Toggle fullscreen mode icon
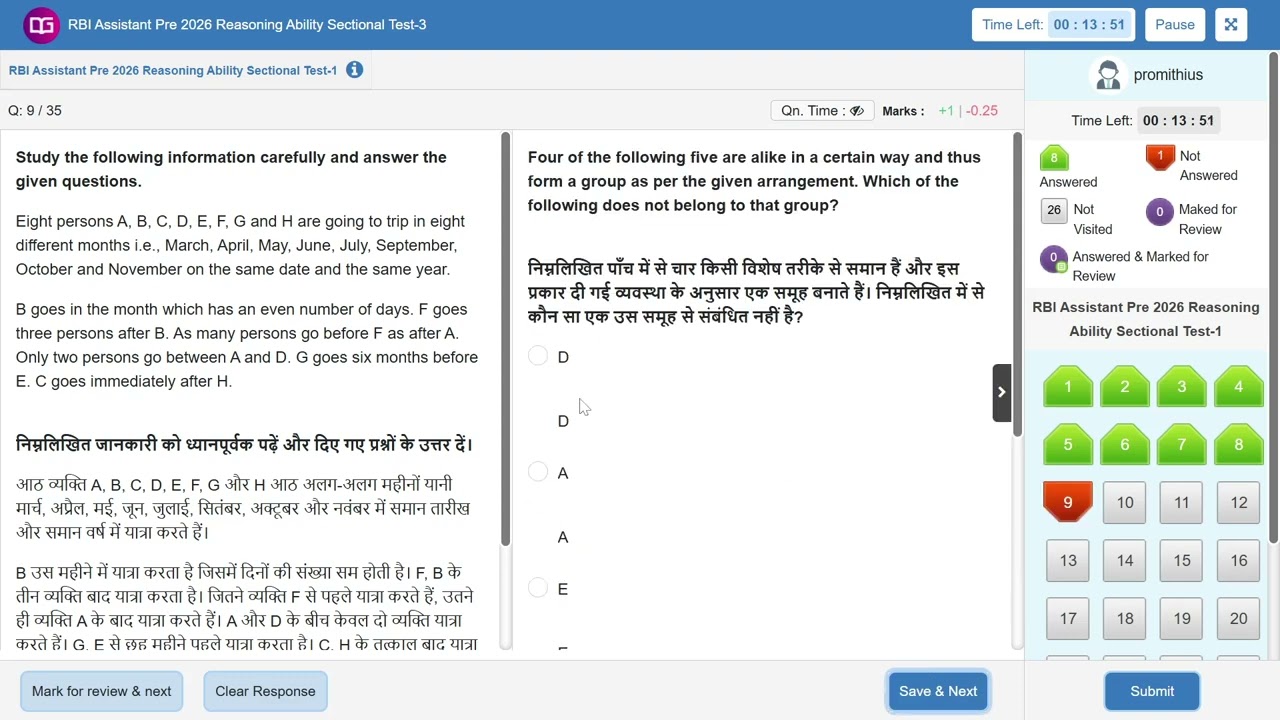This screenshot has height=720, width=1280. (x=1231, y=25)
